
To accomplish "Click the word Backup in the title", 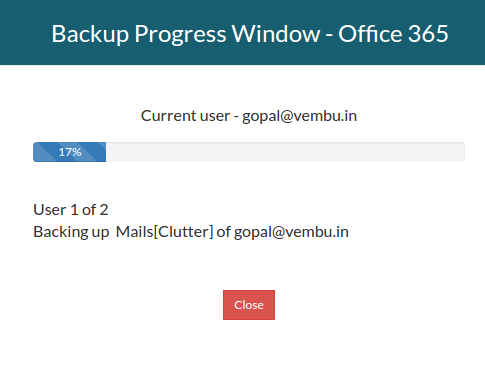I will pos(90,34).
